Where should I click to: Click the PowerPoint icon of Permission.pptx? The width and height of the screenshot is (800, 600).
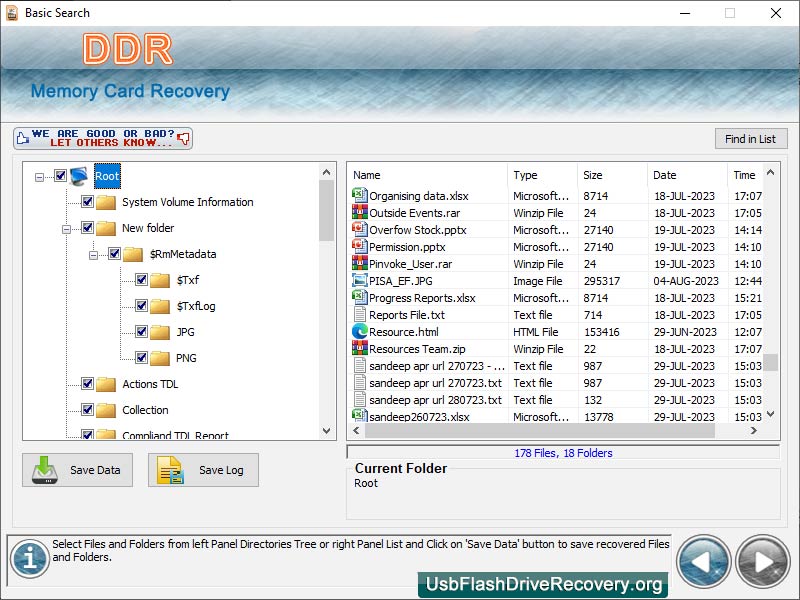coord(360,246)
